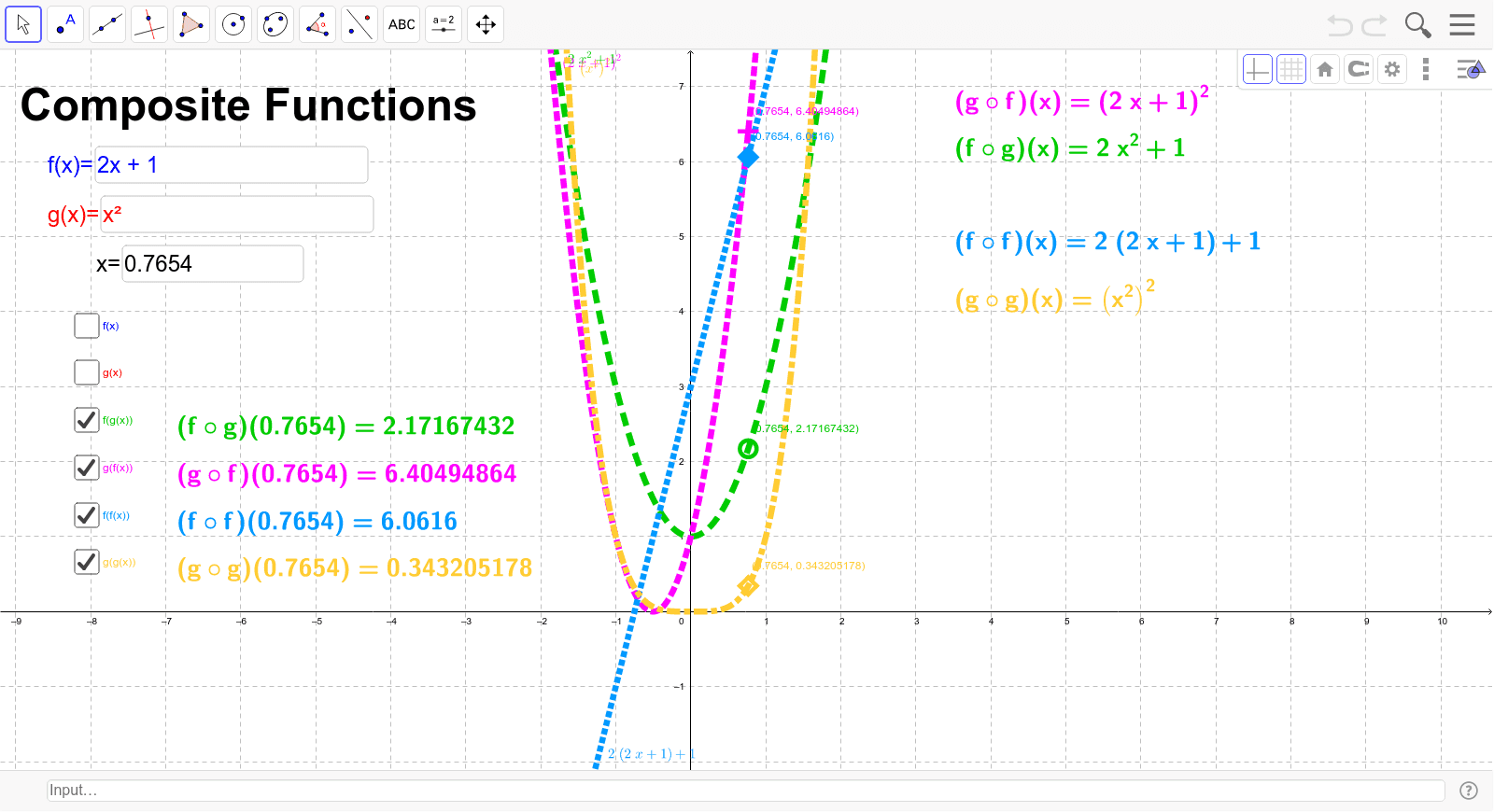Activate the Angle measurement tool

tap(317, 24)
